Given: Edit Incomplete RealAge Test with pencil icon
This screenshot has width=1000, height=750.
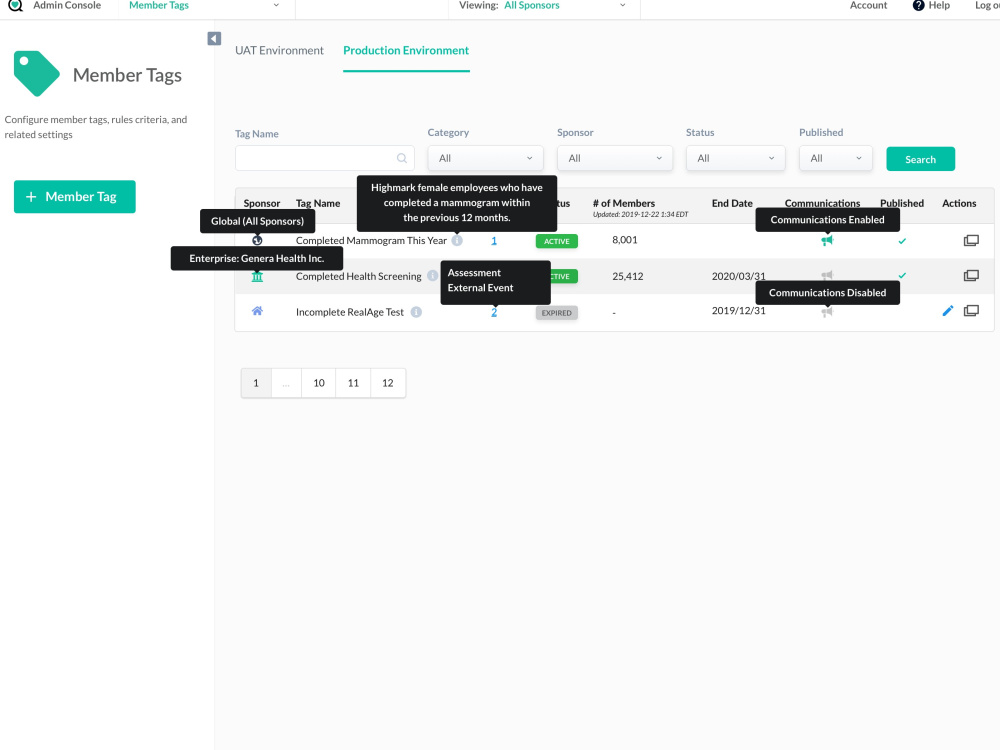Looking at the screenshot, I should point(948,311).
